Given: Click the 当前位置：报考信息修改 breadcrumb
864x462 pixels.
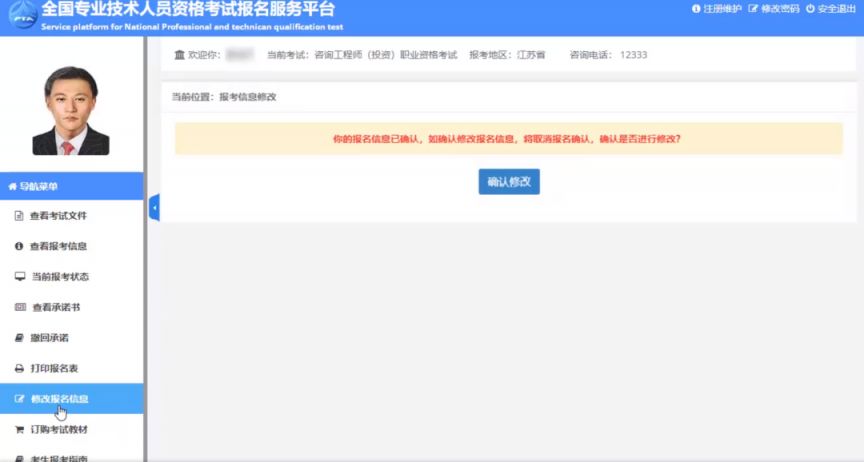Looking at the screenshot, I should (x=224, y=97).
